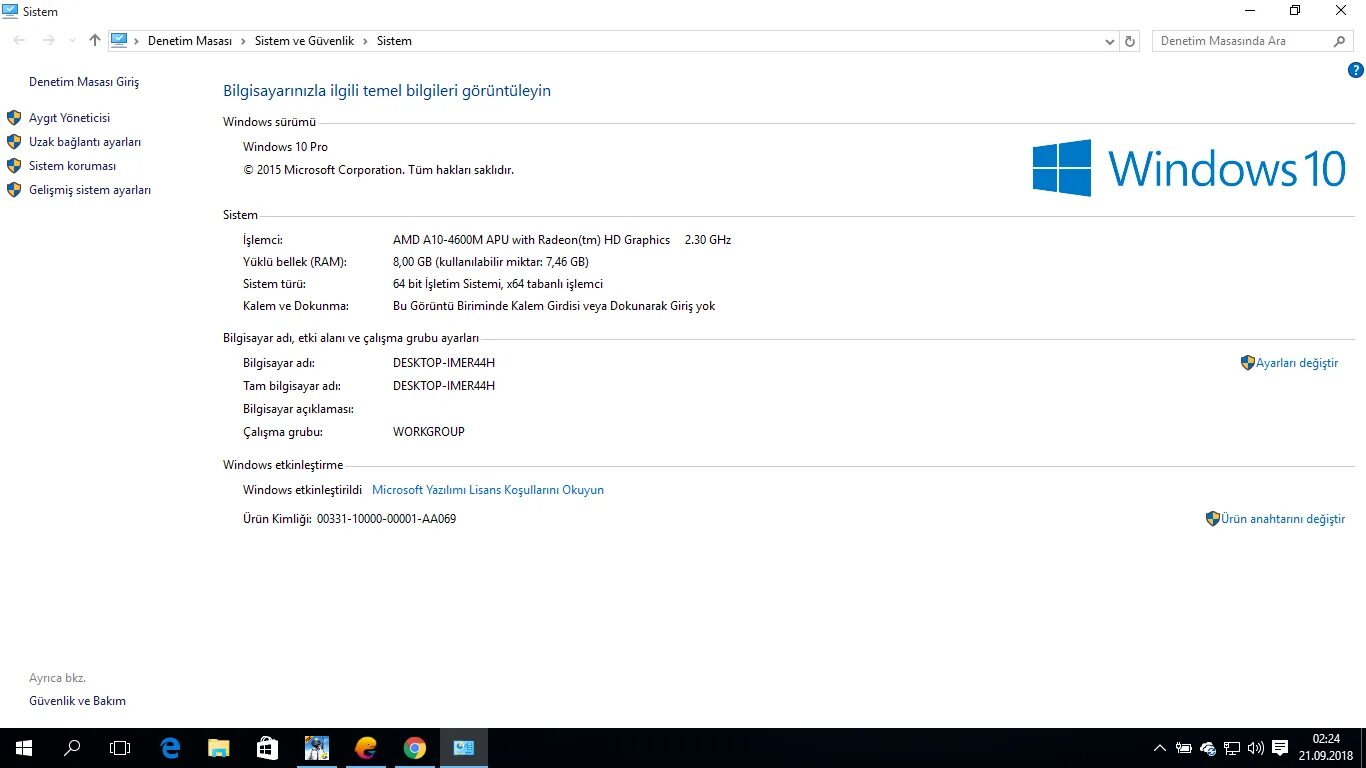The image size is (1366, 768).
Task: Click the blue help question mark icon
Action: [1356, 70]
